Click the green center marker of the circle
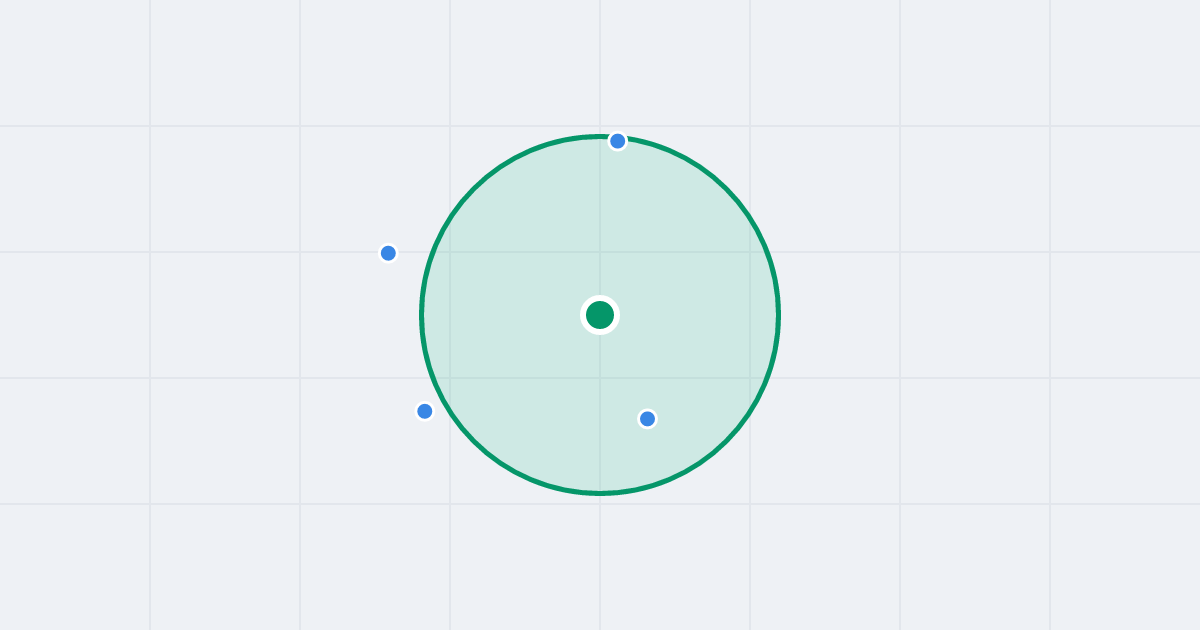The height and width of the screenshot is (630, 1200). point(600,315)
